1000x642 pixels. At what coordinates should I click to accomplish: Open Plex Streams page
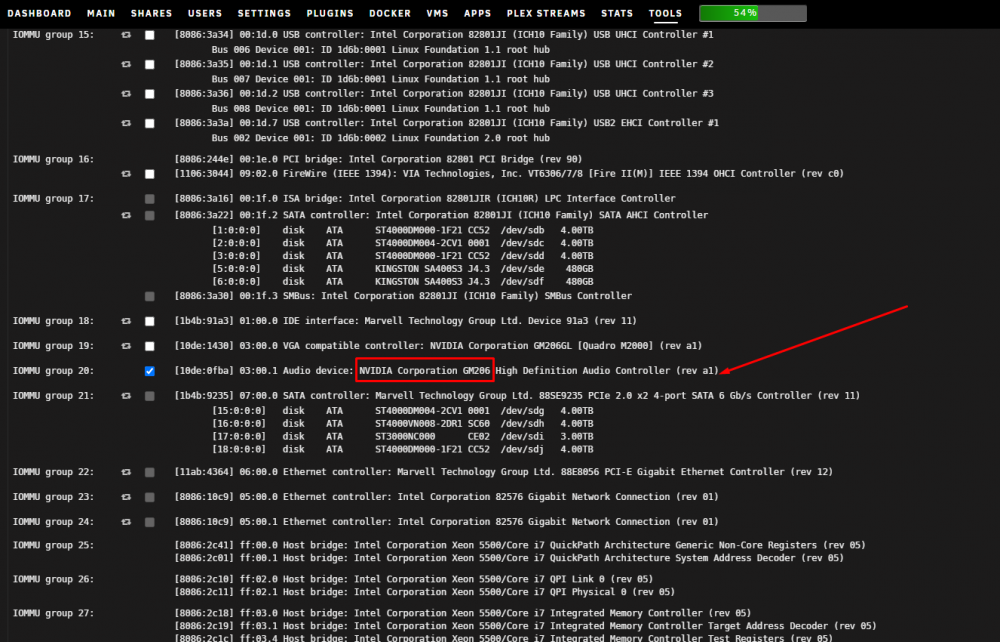[546, 13]
